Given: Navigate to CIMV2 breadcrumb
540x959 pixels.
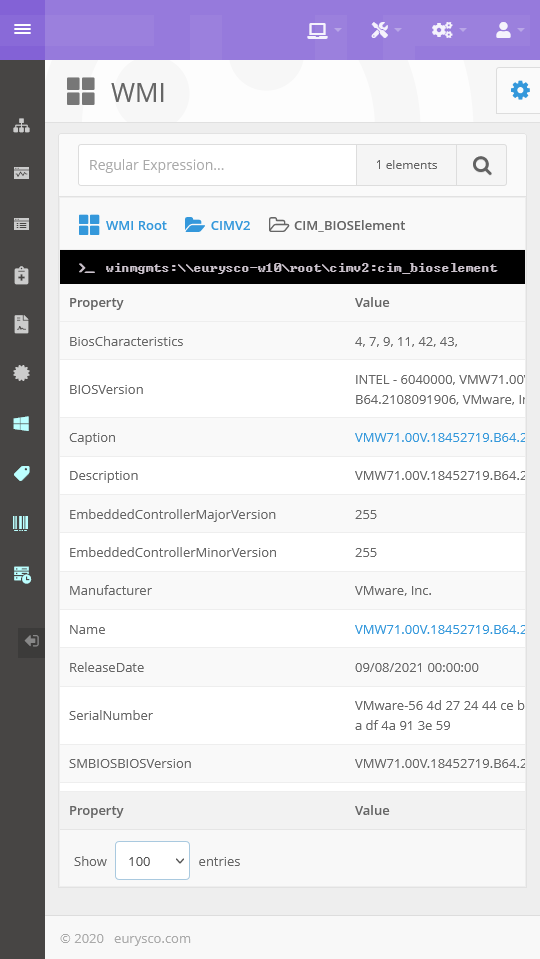Looking at the screenshot, I should click(218, 225).
